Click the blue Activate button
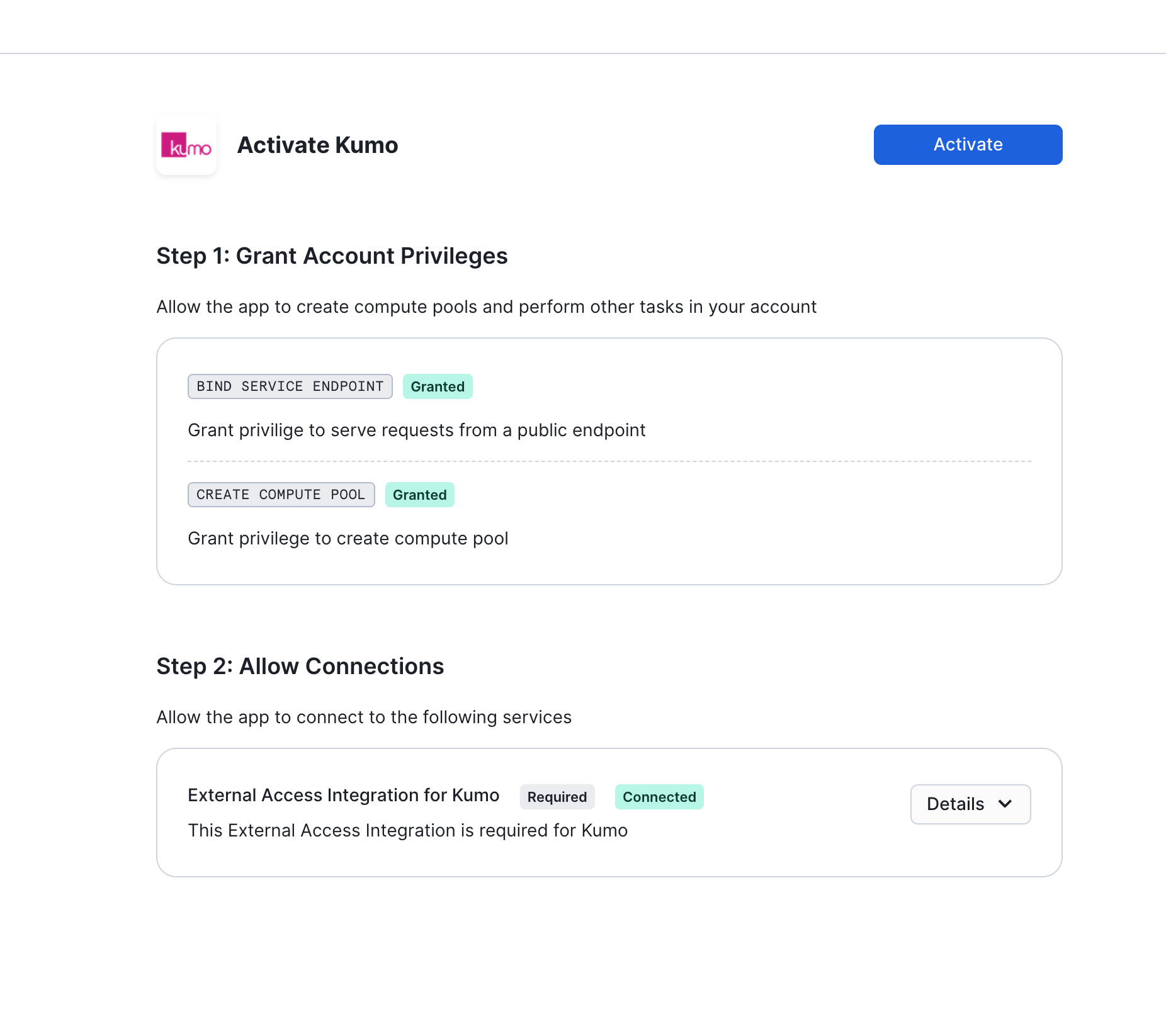 [968, 145]
